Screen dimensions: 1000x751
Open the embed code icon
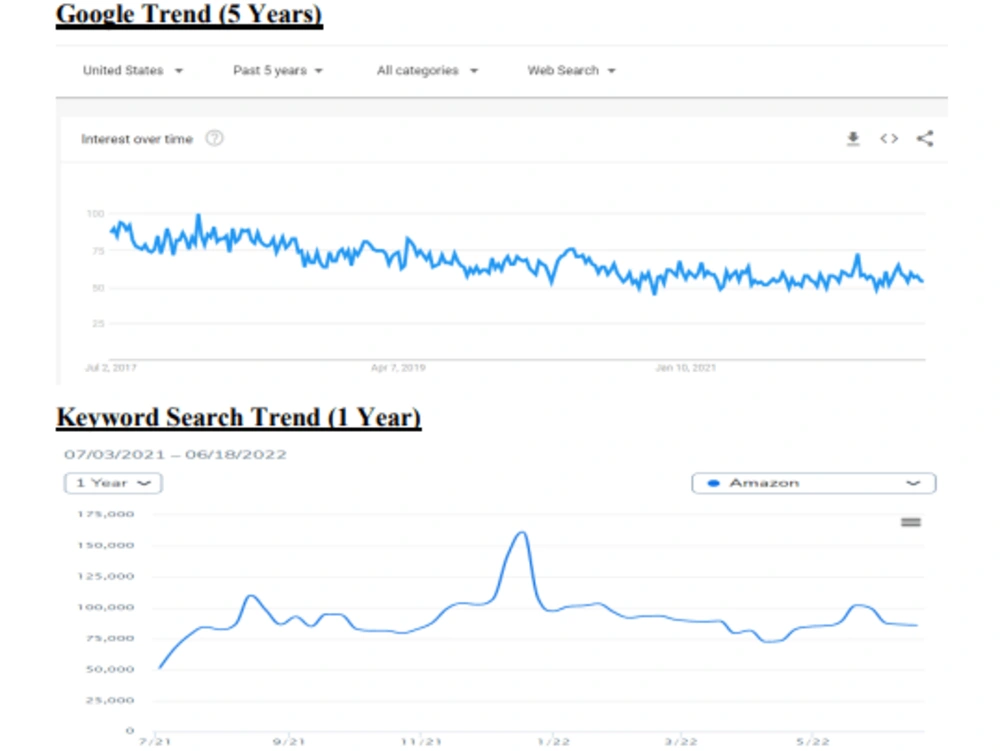pos(889,138)
